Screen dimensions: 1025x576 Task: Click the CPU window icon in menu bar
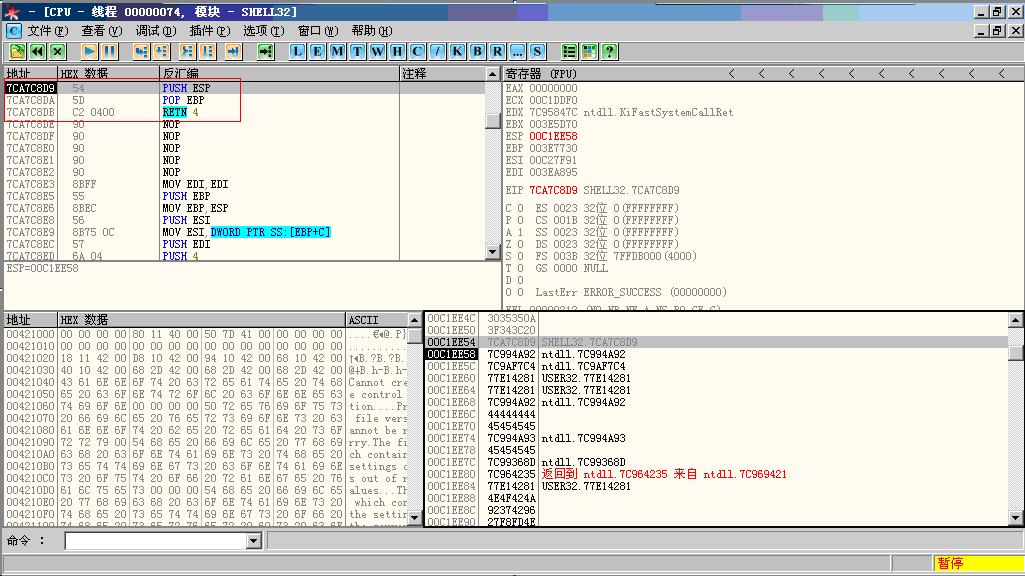pos(13,31)
